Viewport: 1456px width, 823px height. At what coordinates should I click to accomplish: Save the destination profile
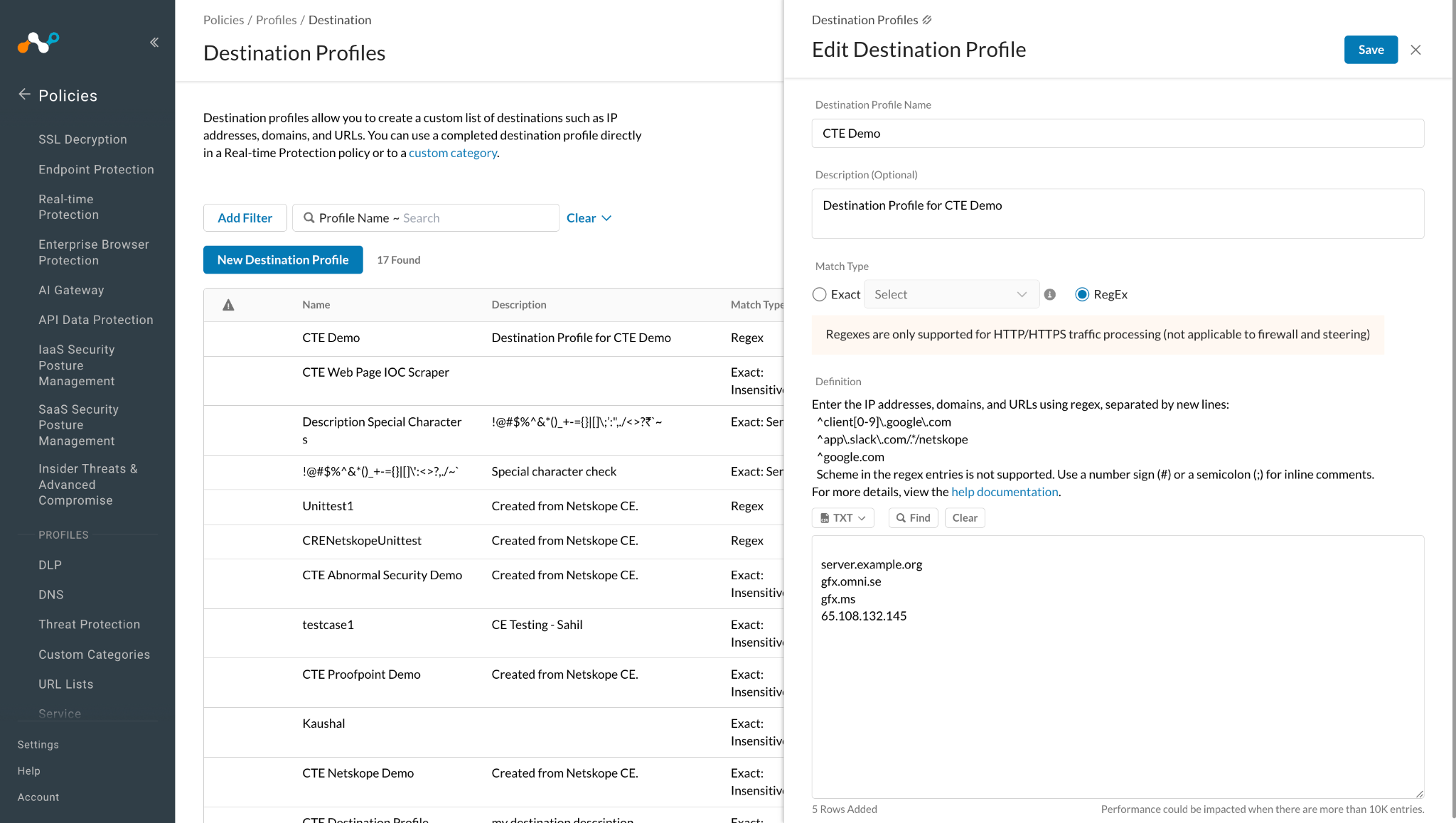pyautogui.click(x=1371, y=50)
